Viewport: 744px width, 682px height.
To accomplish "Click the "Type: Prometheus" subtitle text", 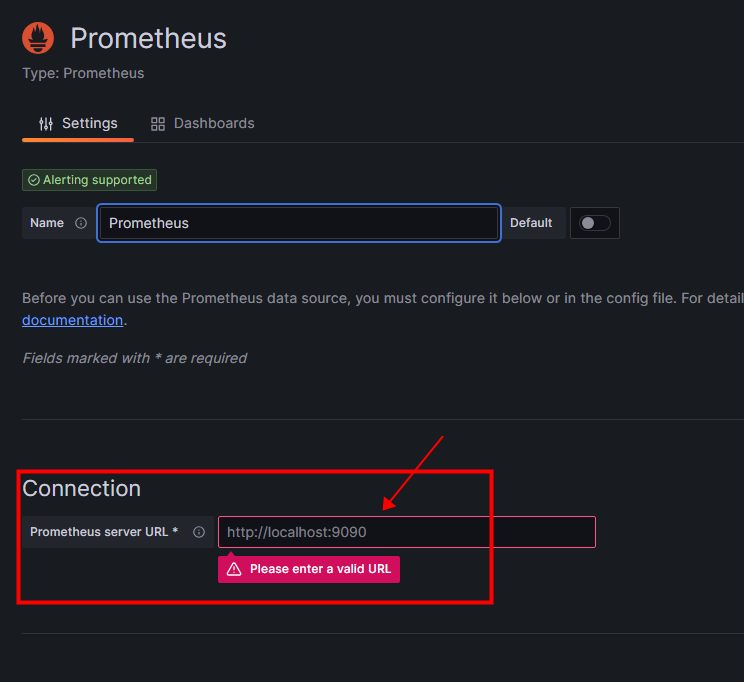I will pyautogui.click(x=83, y=73).
